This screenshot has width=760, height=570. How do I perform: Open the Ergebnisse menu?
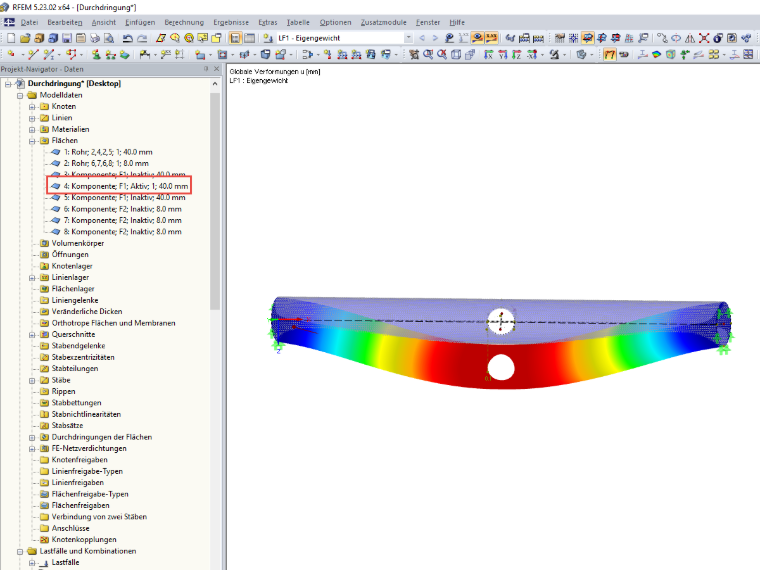click(x=231, y=22)
